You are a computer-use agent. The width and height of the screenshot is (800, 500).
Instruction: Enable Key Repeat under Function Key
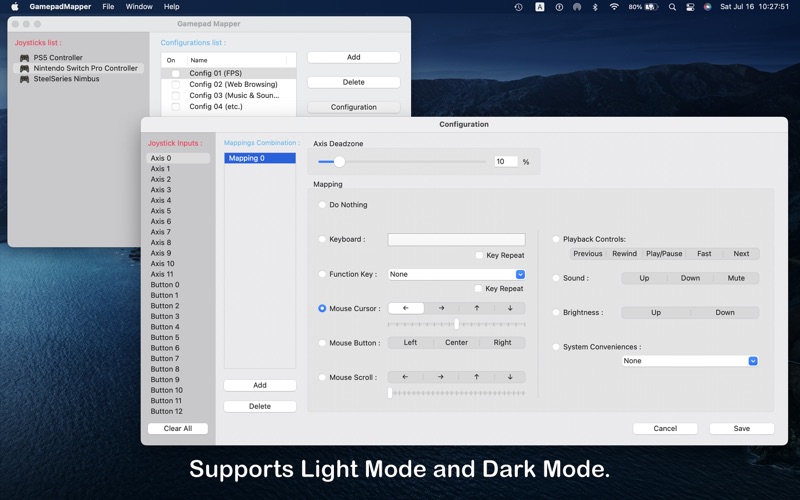coord(478,288)
